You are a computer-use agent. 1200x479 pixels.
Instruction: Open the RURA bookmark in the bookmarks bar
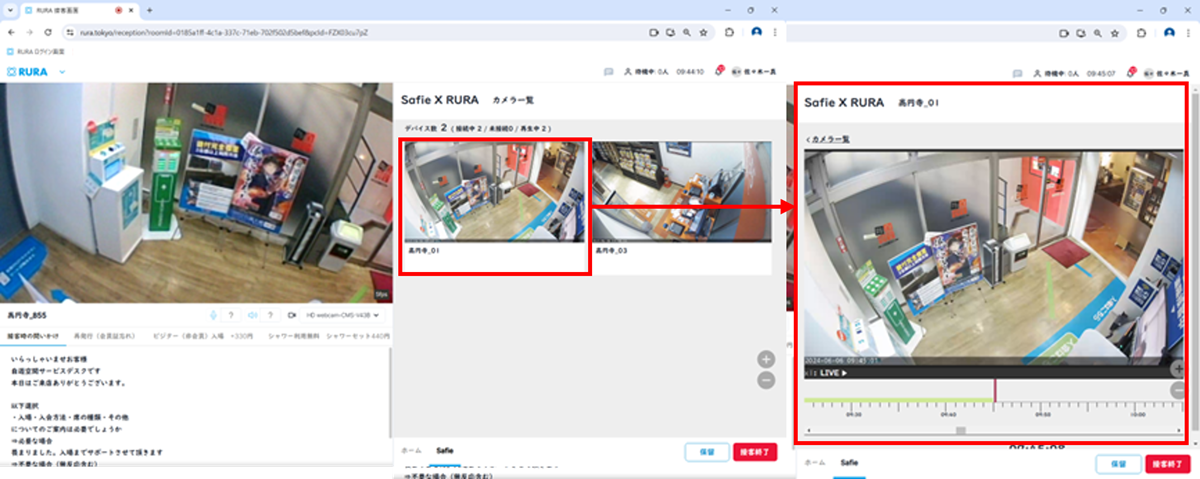[37, 50]
